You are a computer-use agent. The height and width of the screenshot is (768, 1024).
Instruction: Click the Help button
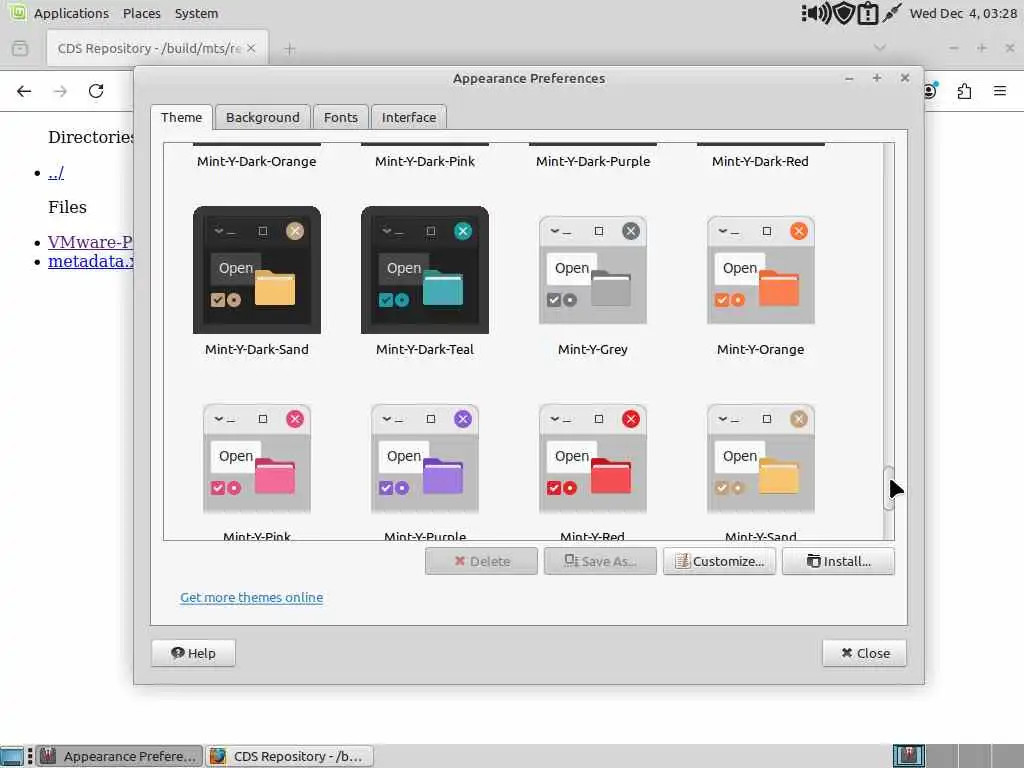193,653
